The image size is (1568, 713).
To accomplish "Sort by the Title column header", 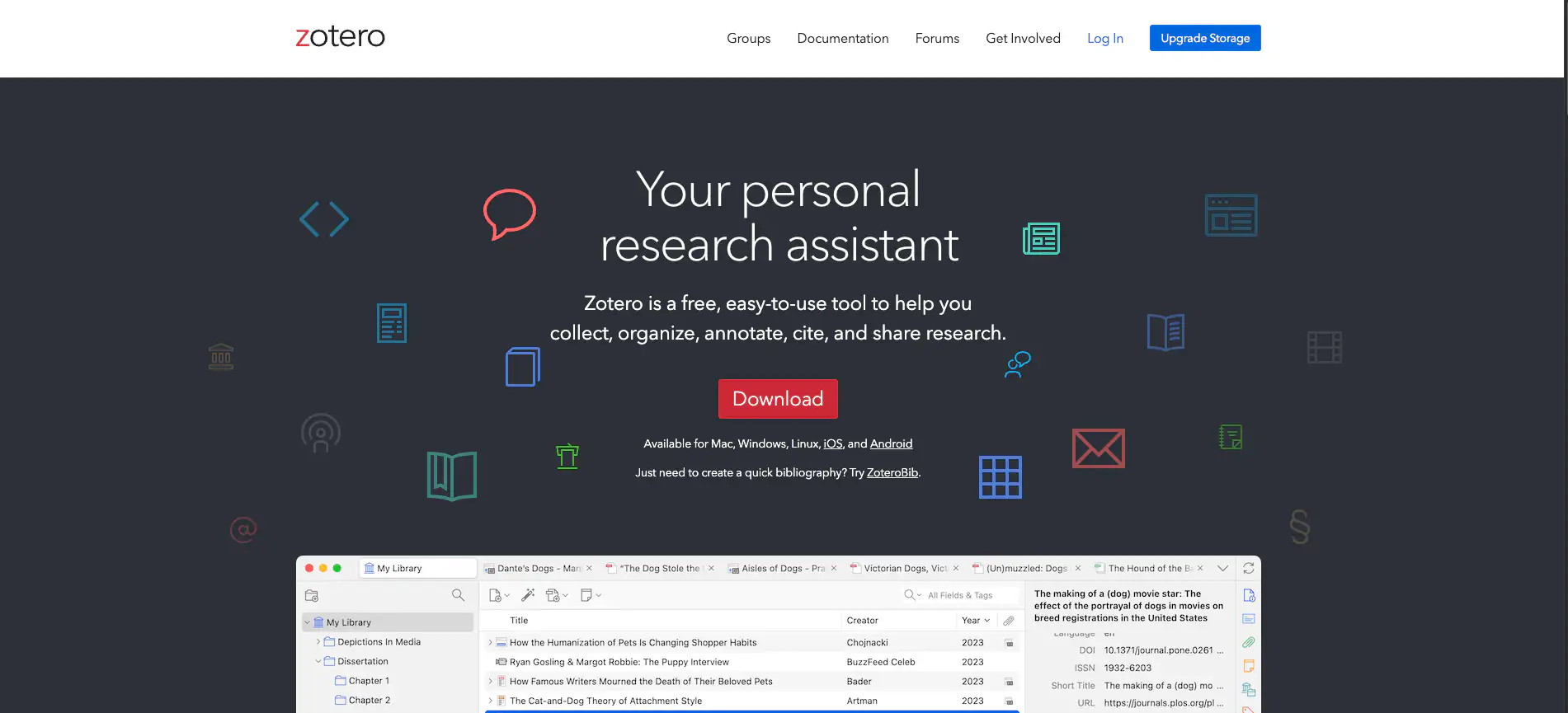I will 519,621.
